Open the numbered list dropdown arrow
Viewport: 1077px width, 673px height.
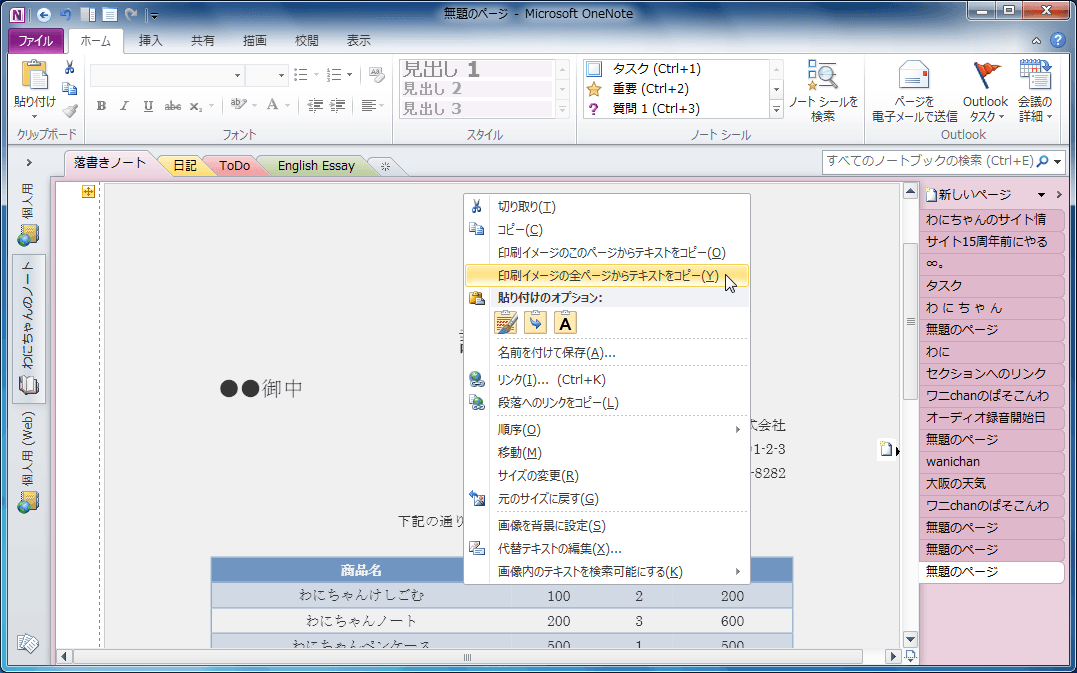[350, 74]
